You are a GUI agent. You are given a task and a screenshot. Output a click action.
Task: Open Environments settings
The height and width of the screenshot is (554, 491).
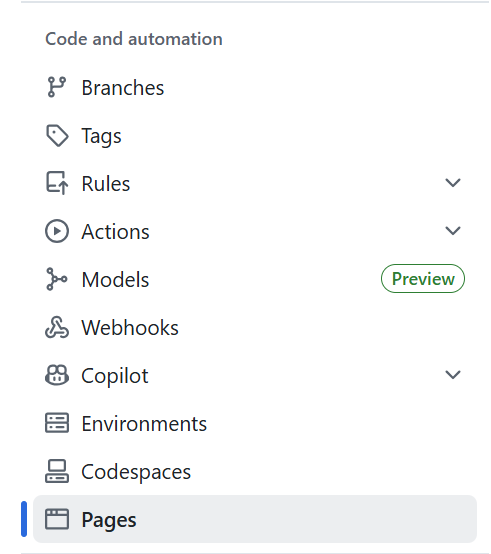pyautogui.click(x=255, y=423)
